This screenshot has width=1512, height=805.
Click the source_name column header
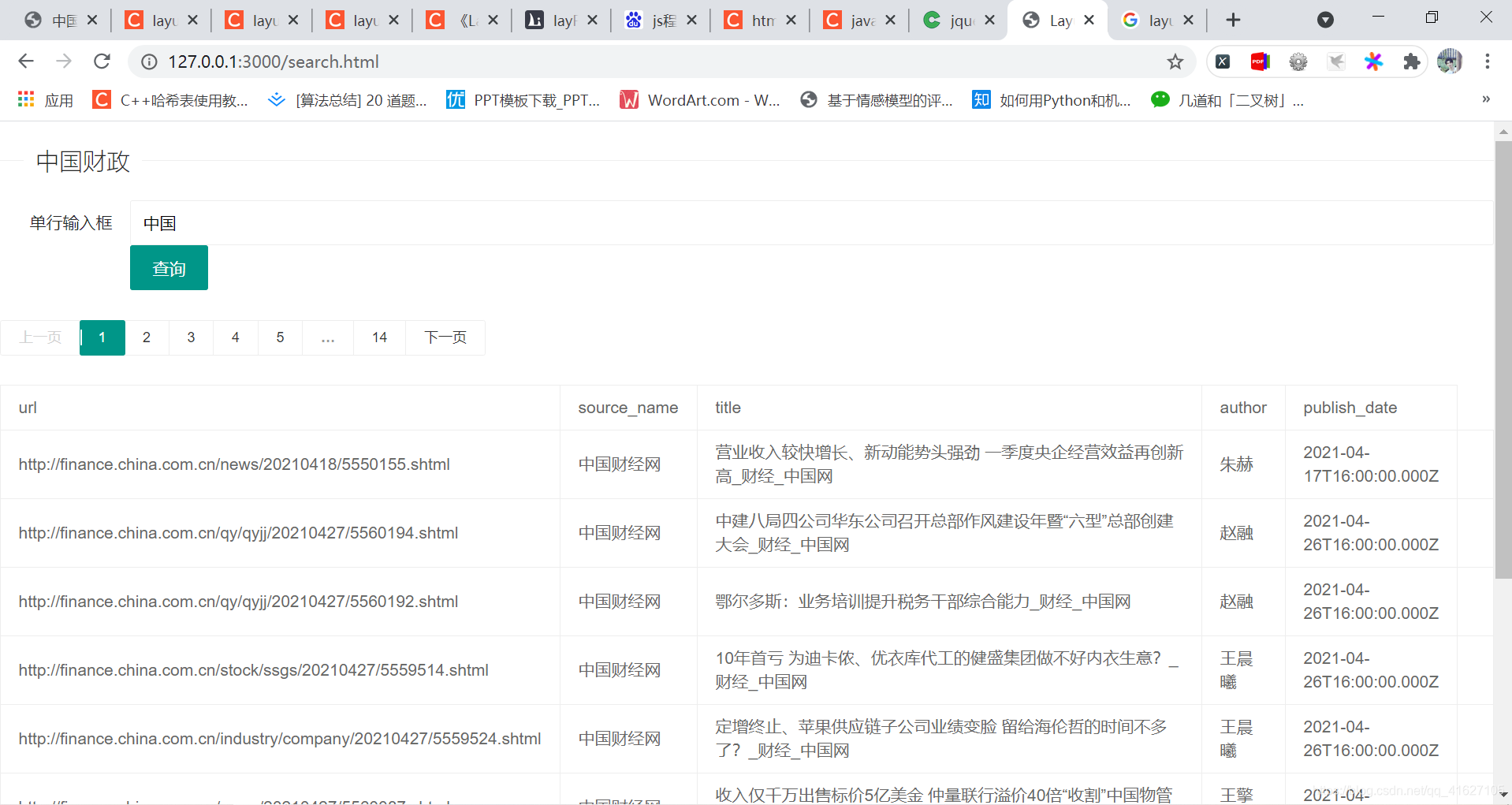(628, 408)
